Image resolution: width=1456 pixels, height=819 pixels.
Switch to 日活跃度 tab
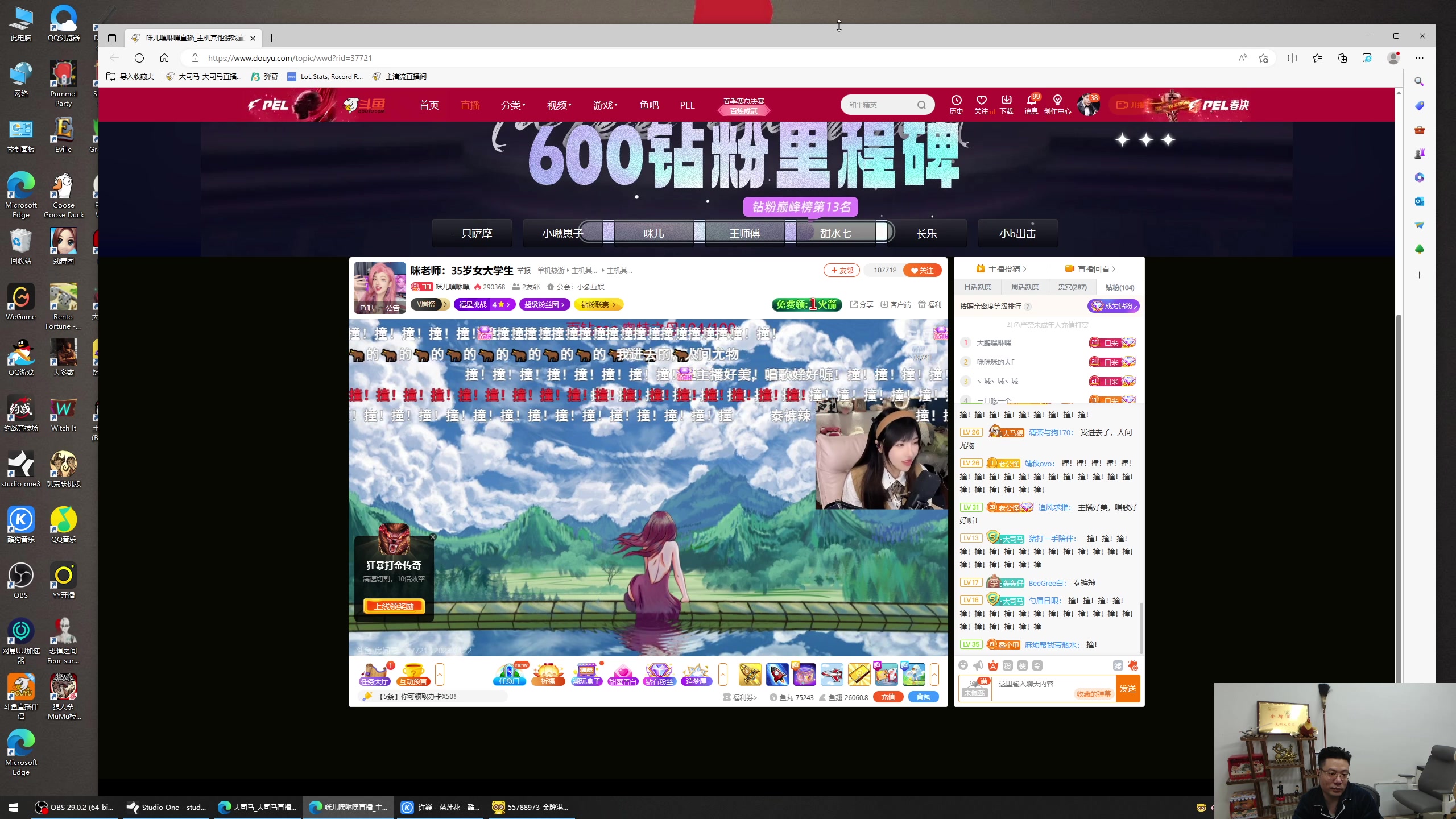click(x=977, y=287)
